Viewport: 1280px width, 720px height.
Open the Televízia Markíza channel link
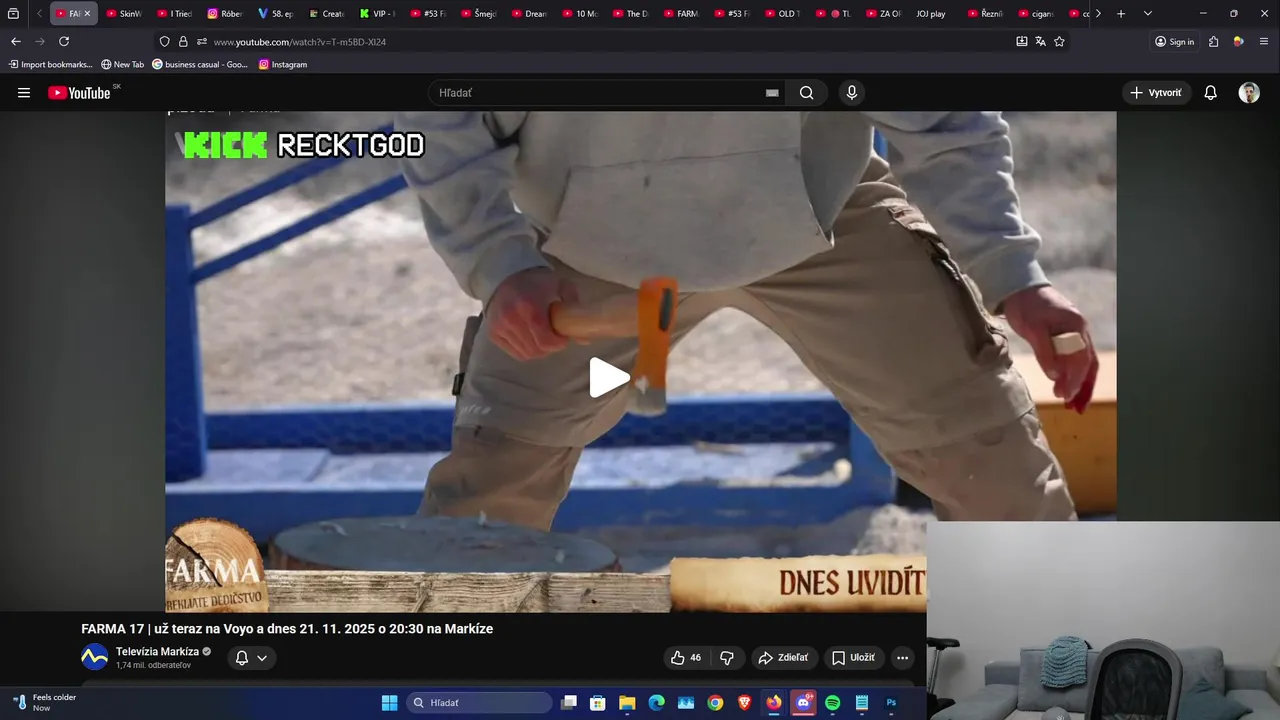[x=157, y=652]
